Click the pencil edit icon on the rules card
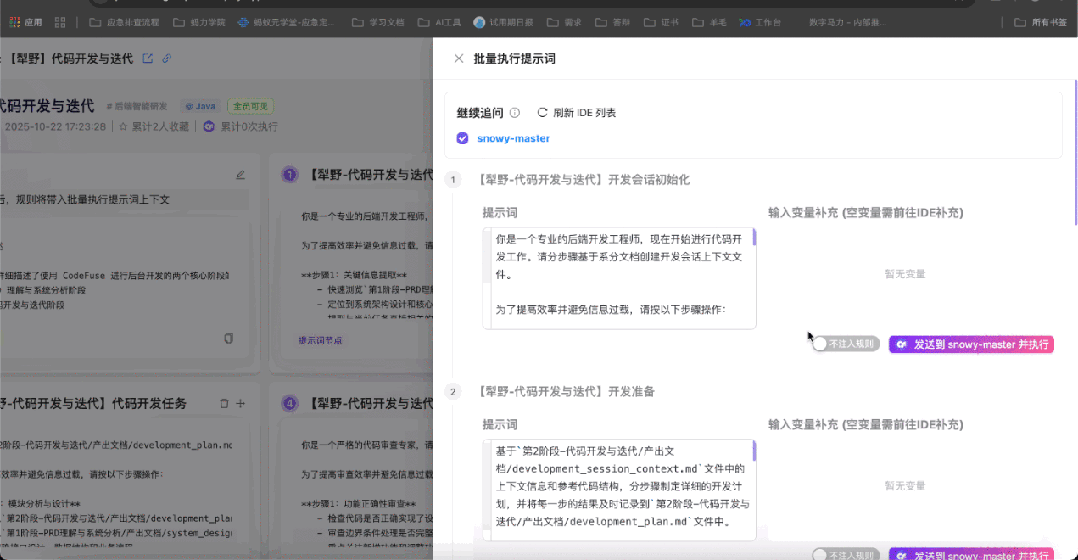Screen dimensions: 1078x560 pos(240,175)
